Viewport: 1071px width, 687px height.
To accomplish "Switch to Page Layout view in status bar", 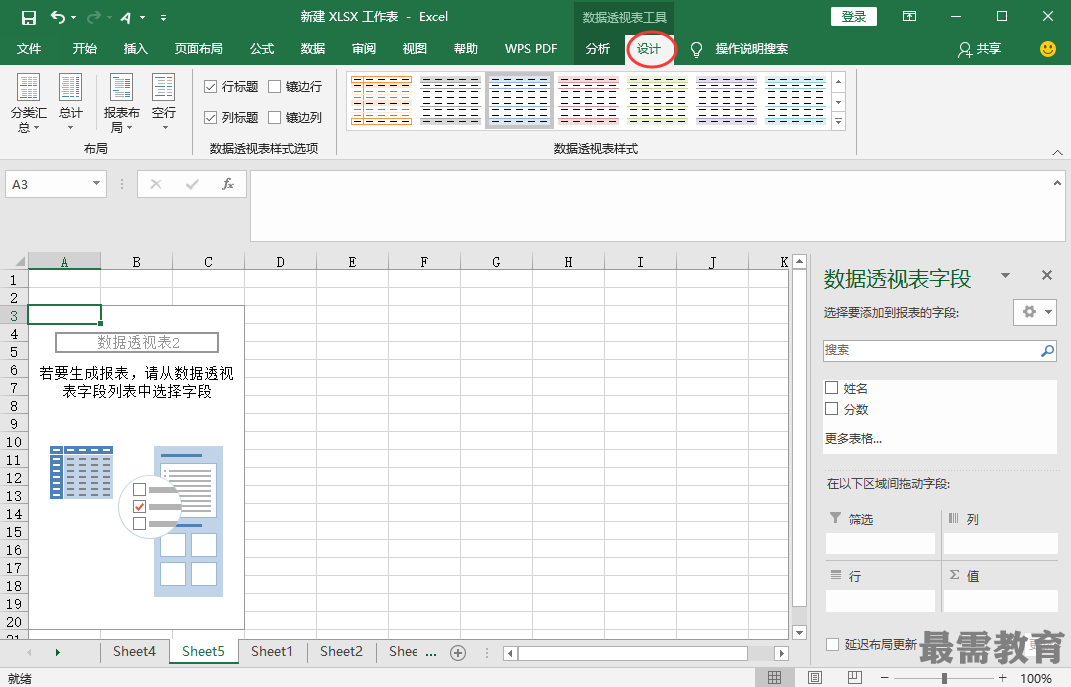I will [x=814, y=677].
